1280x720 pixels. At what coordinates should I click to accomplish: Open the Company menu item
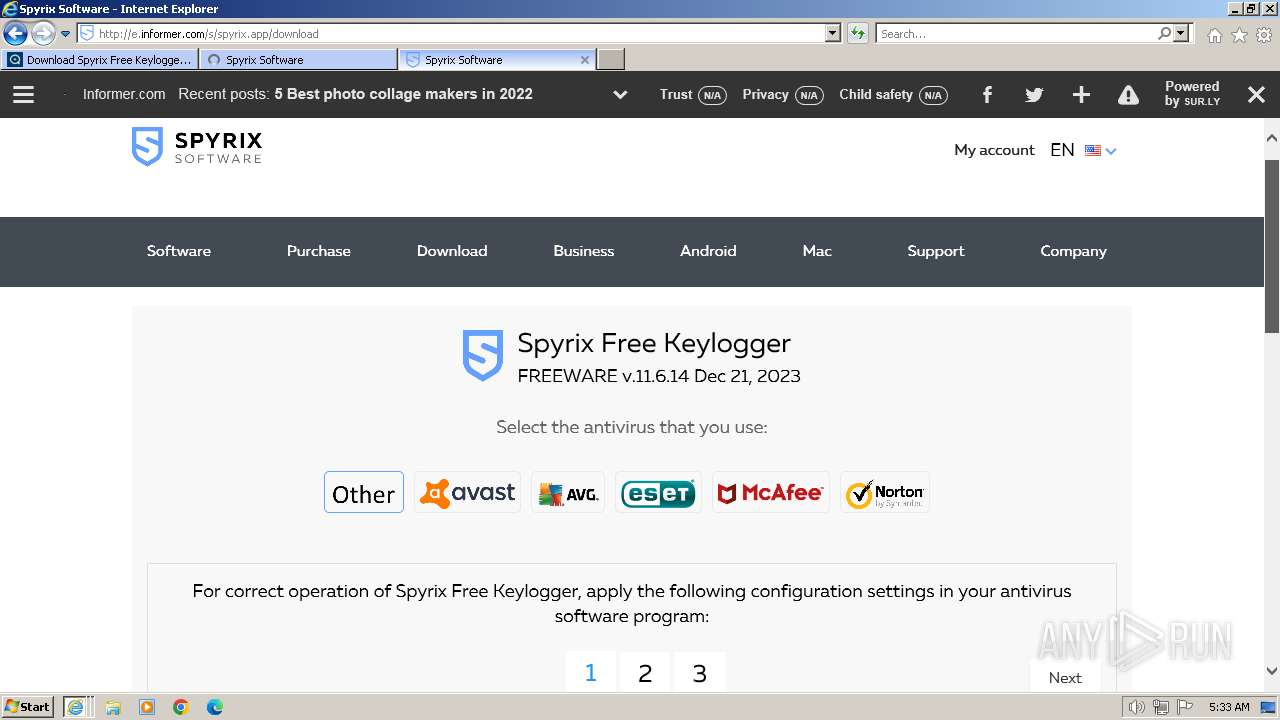click(x=1073, y=251)
